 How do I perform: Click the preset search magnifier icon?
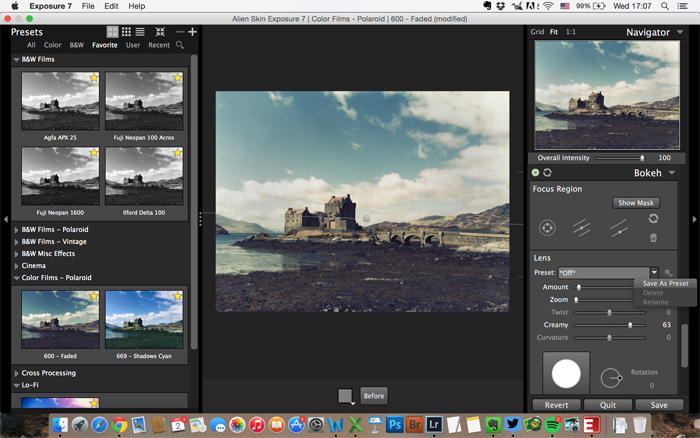[x=180, y=45]
